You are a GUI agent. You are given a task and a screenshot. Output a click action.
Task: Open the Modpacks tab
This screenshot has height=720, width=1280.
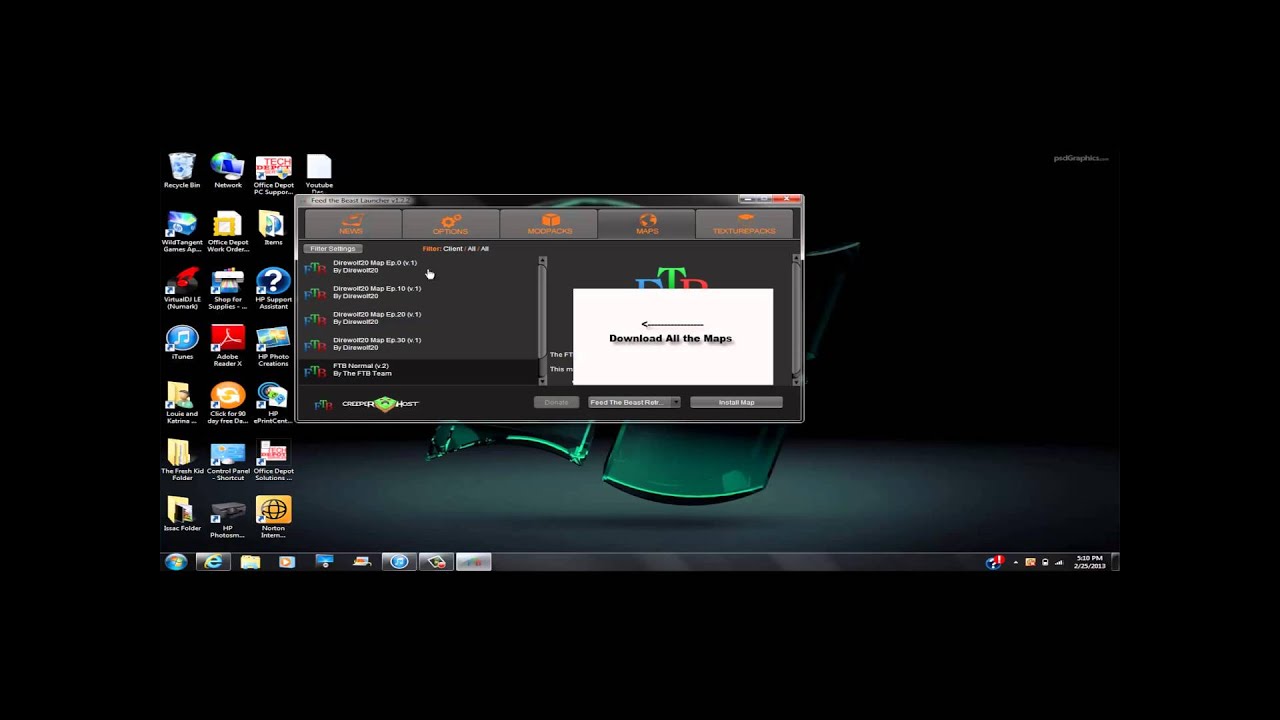point(549,224)
